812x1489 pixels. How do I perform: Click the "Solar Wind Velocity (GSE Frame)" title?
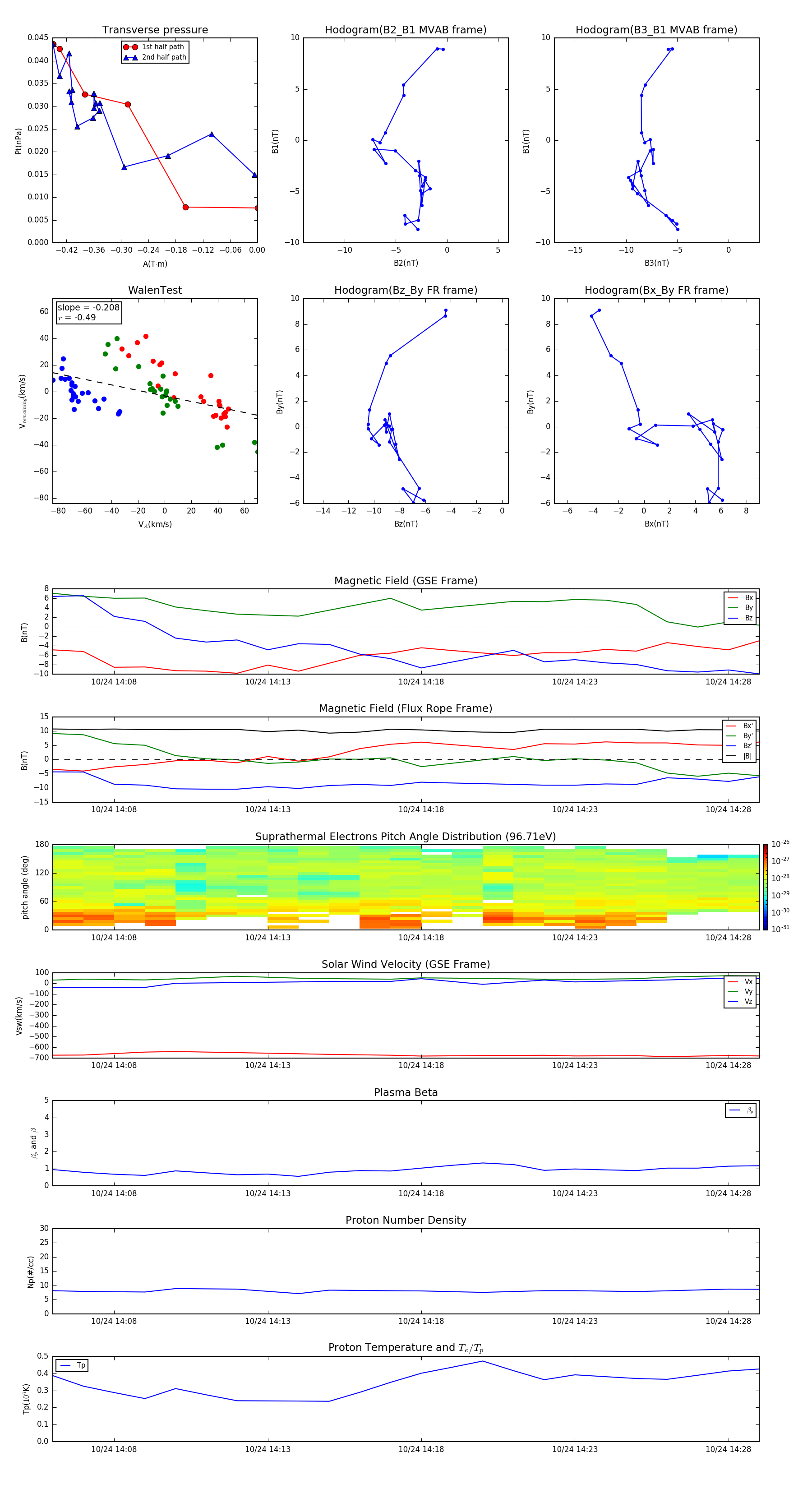406,965
